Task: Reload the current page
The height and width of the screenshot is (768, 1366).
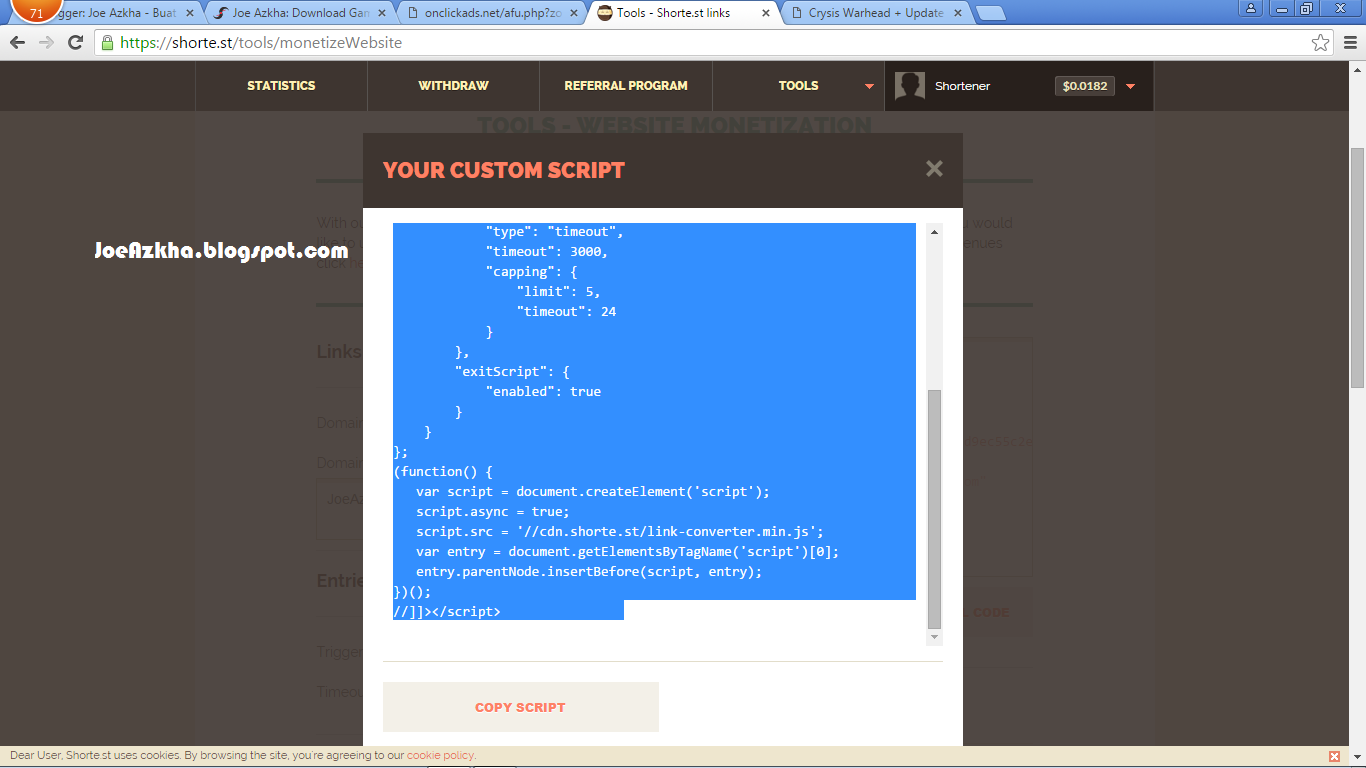Action: click(x=75, y=43)
